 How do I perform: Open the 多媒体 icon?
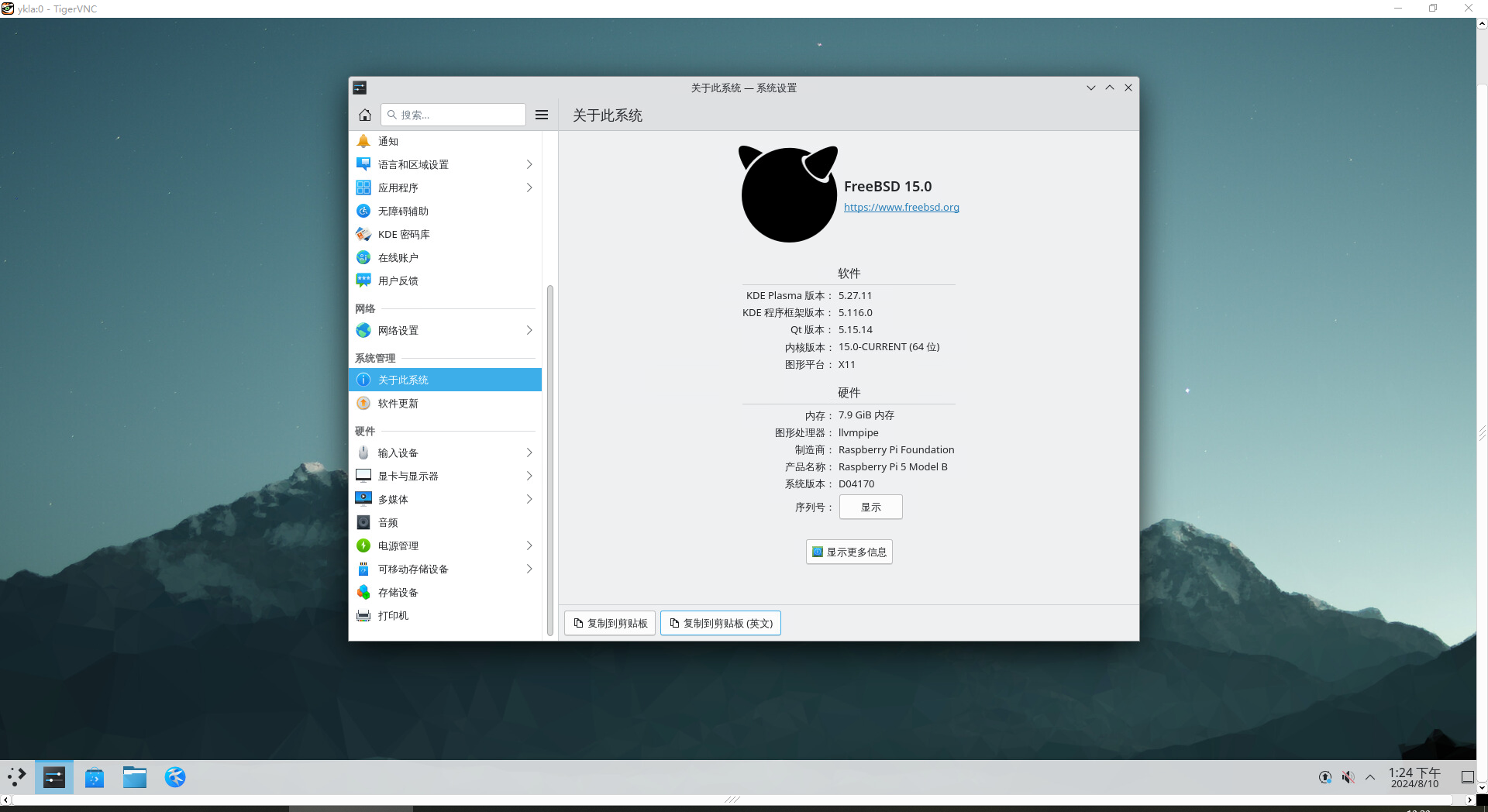(x=363, y=499)
